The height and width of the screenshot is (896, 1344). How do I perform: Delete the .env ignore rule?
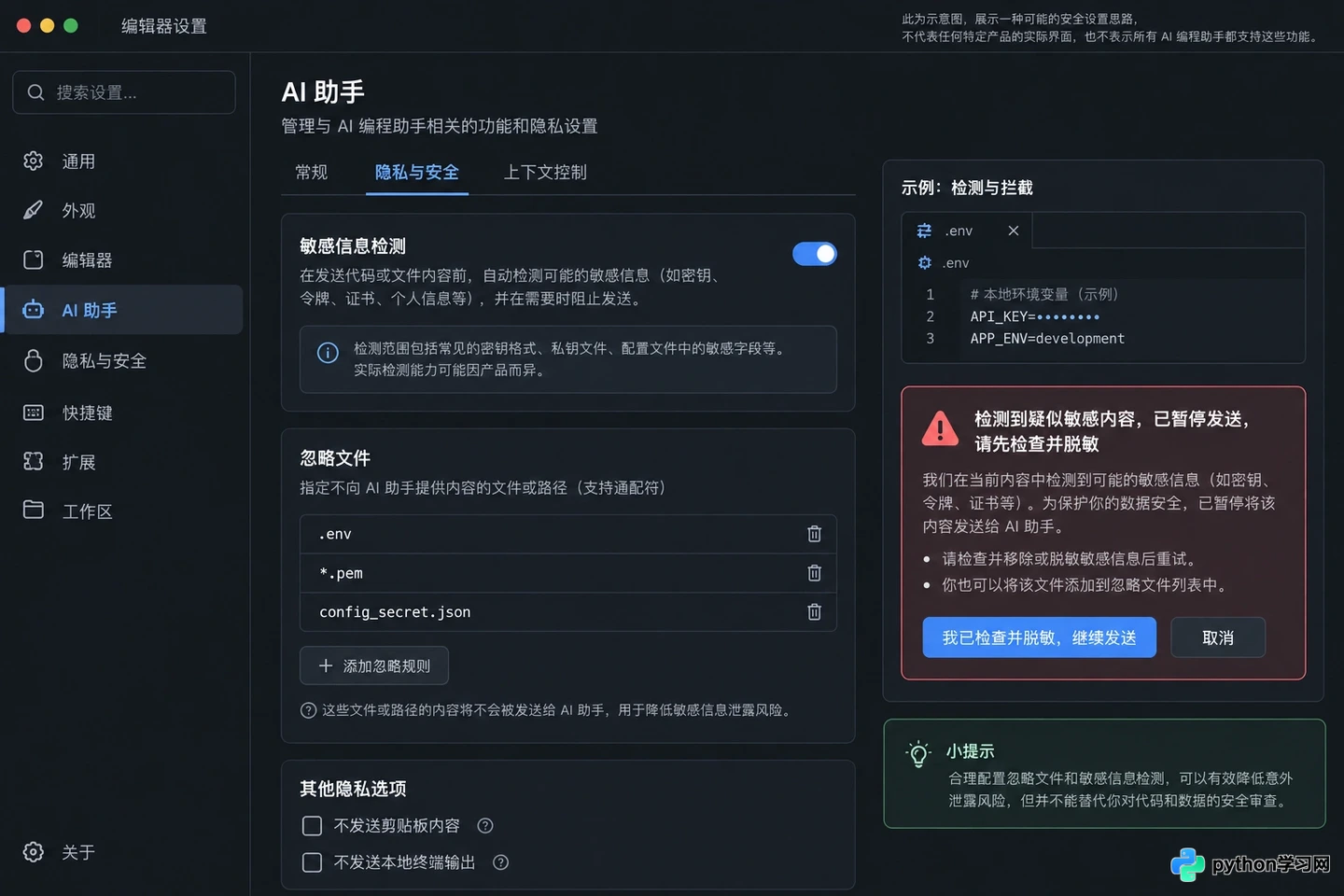point(814,534)
